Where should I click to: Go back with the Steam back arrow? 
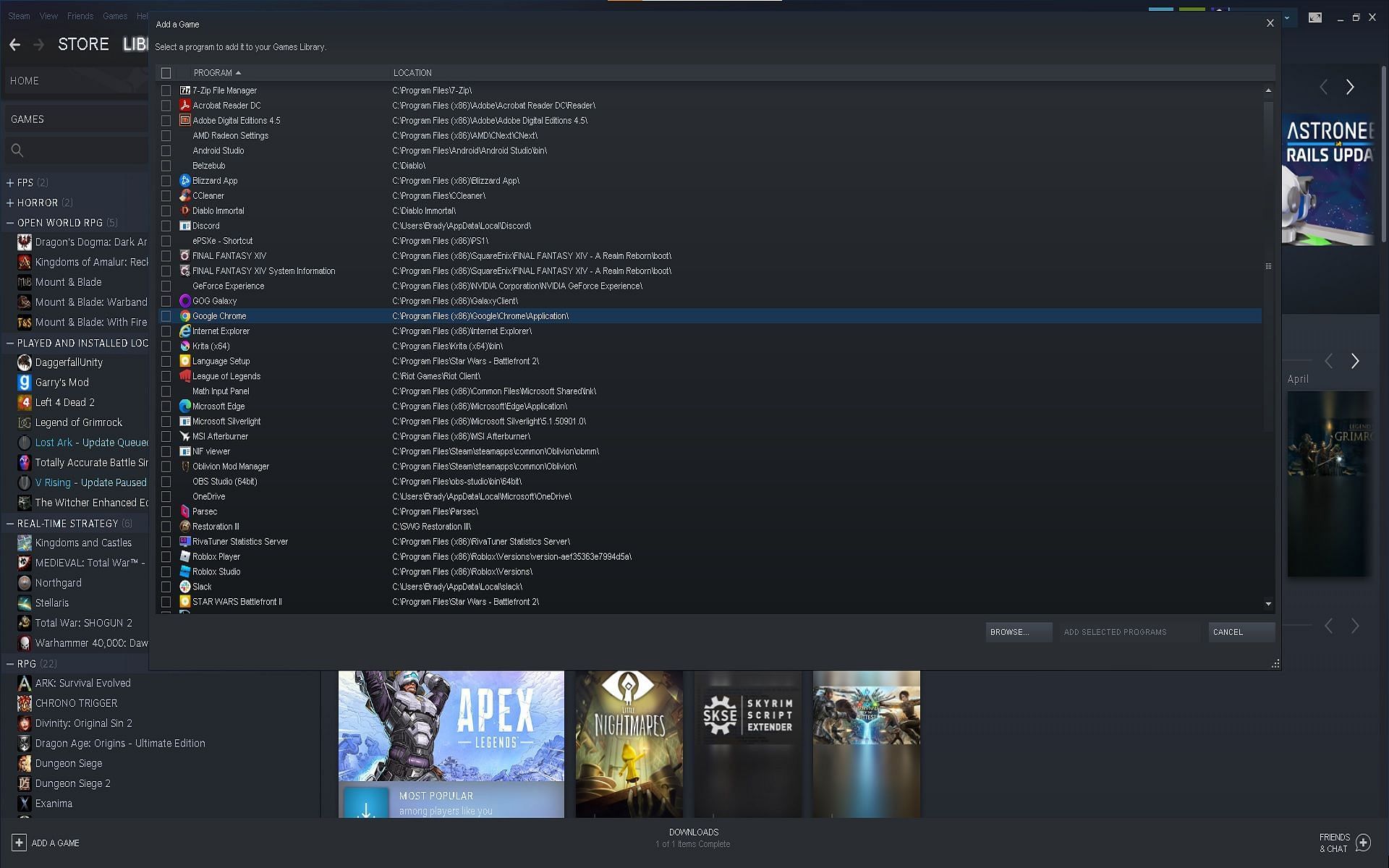14,45
